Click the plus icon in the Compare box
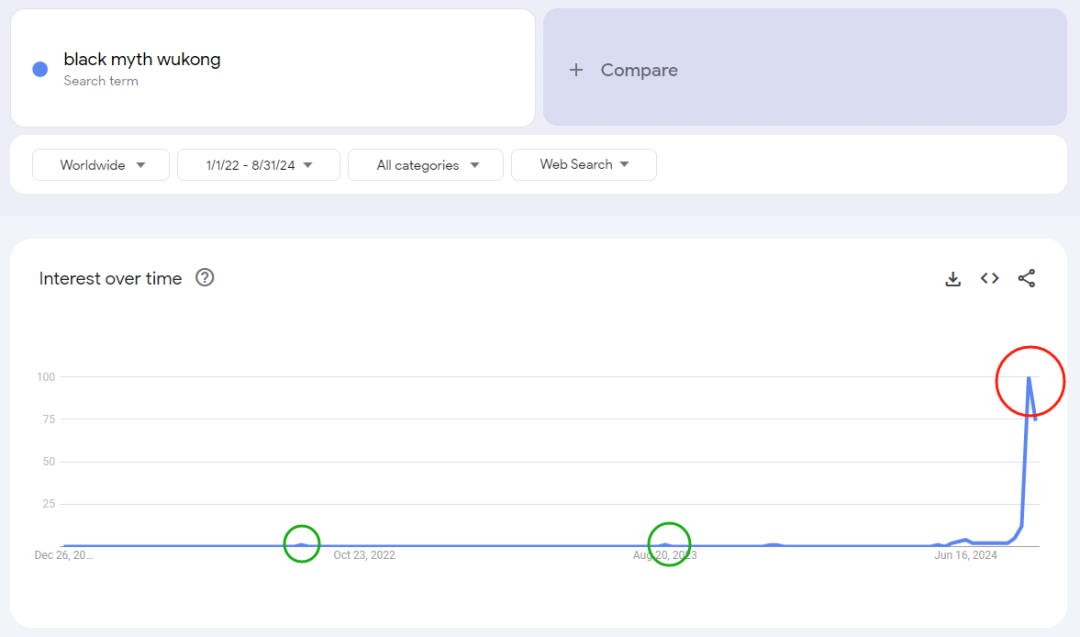1080x637 pixels. pos(576,70)
